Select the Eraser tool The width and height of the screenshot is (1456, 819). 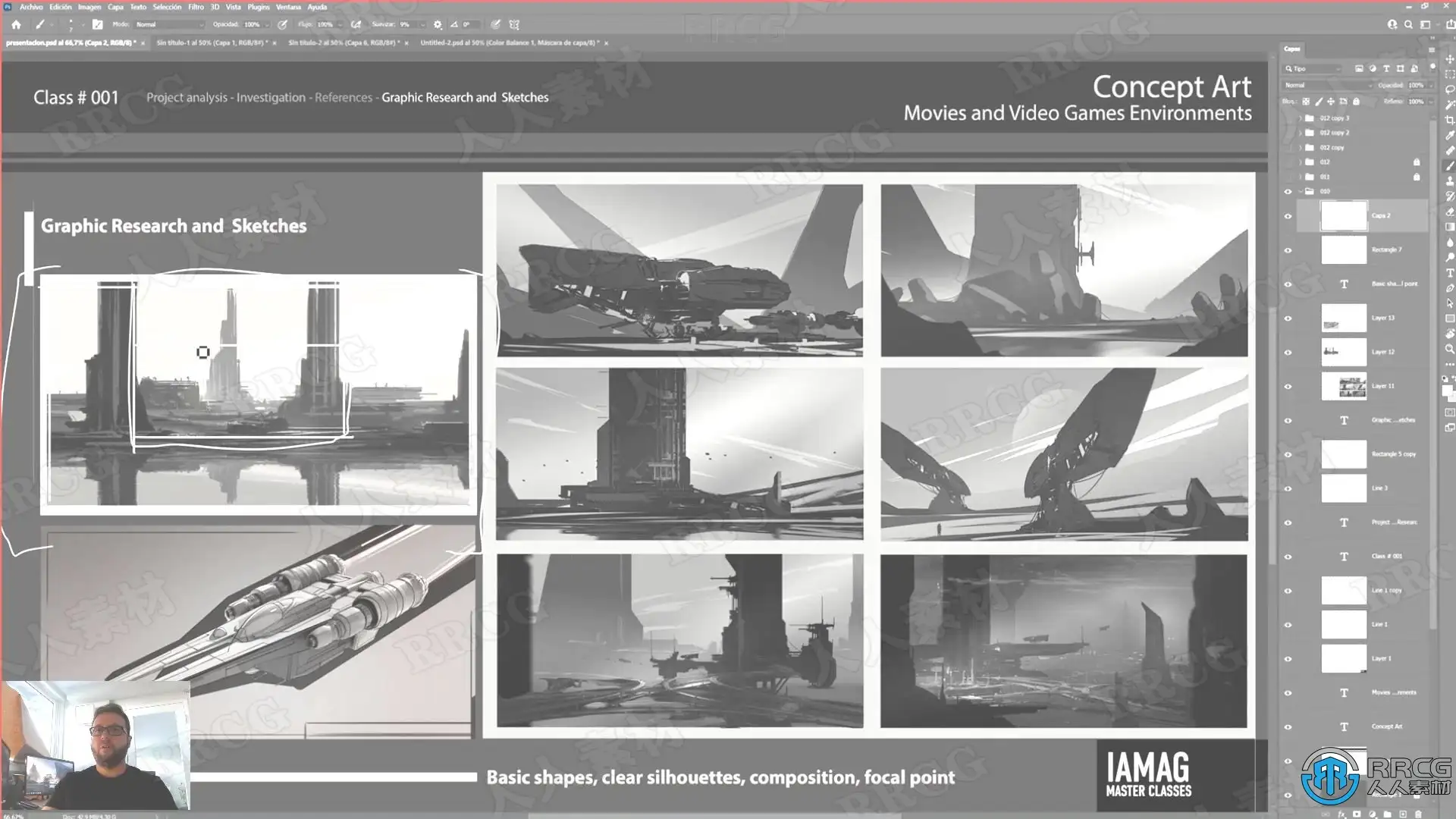pyautogui.click(x=1450, y=212)
